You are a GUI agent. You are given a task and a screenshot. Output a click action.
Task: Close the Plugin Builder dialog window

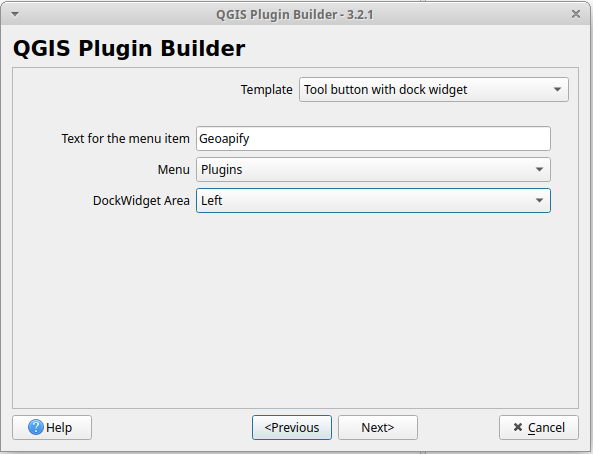pyautogui.click(x=576, y=14)
